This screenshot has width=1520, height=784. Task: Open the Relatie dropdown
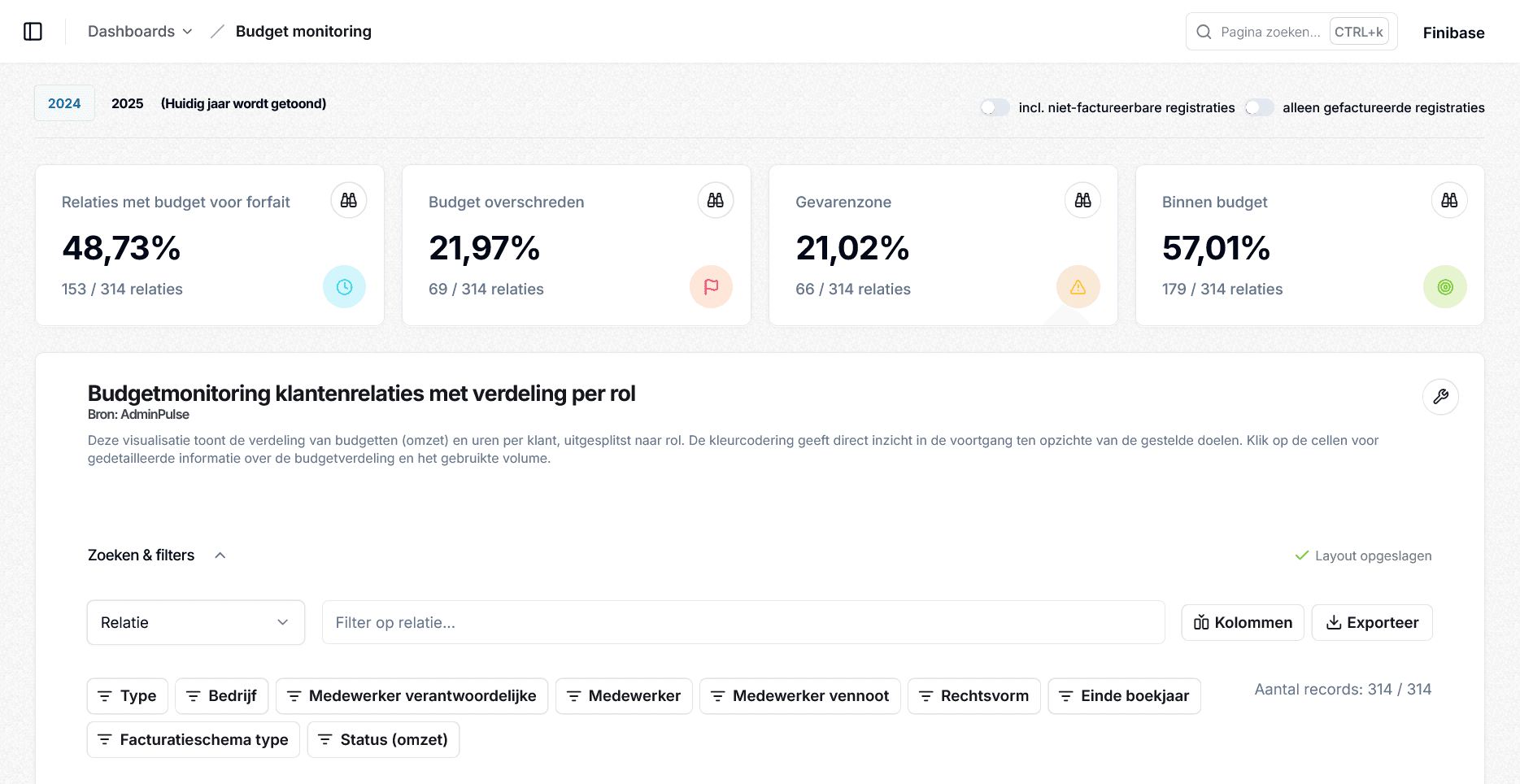click(195, 622)
